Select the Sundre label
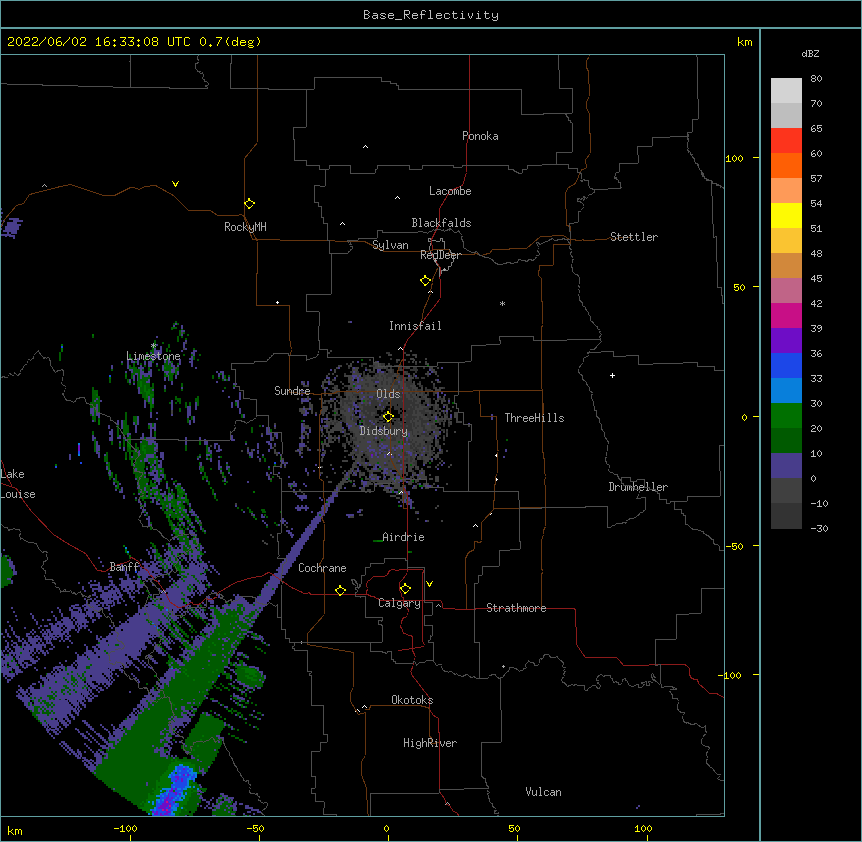862x842 pixels. point(292,391)
